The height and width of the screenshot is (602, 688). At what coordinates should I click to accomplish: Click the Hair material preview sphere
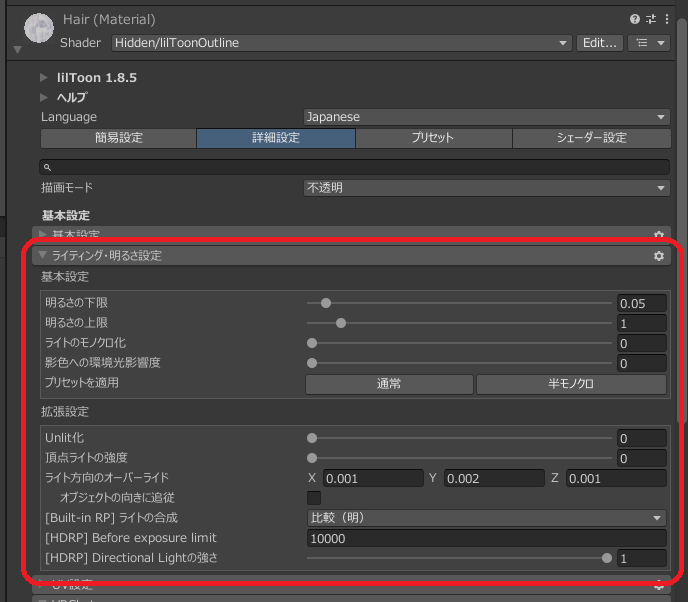39,28
